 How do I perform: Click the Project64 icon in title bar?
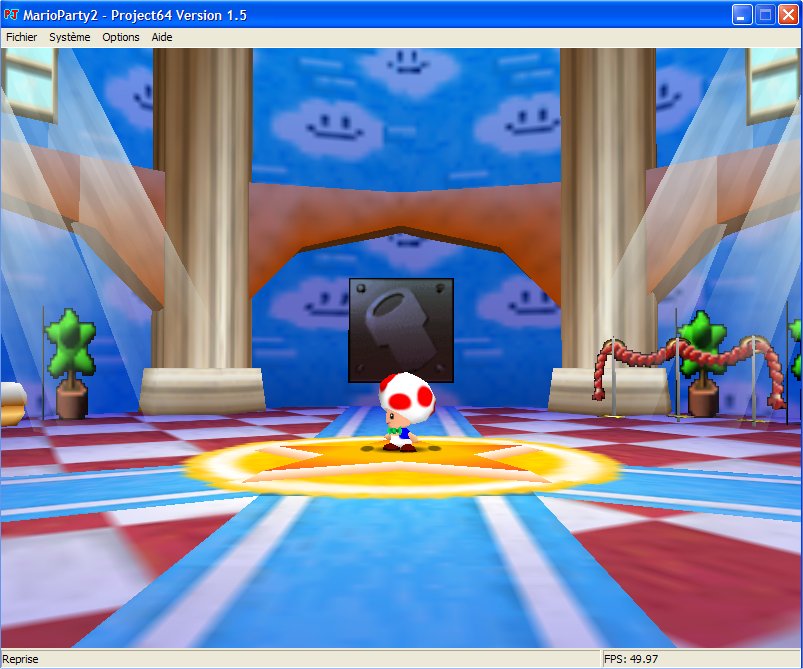coord(10,15)
